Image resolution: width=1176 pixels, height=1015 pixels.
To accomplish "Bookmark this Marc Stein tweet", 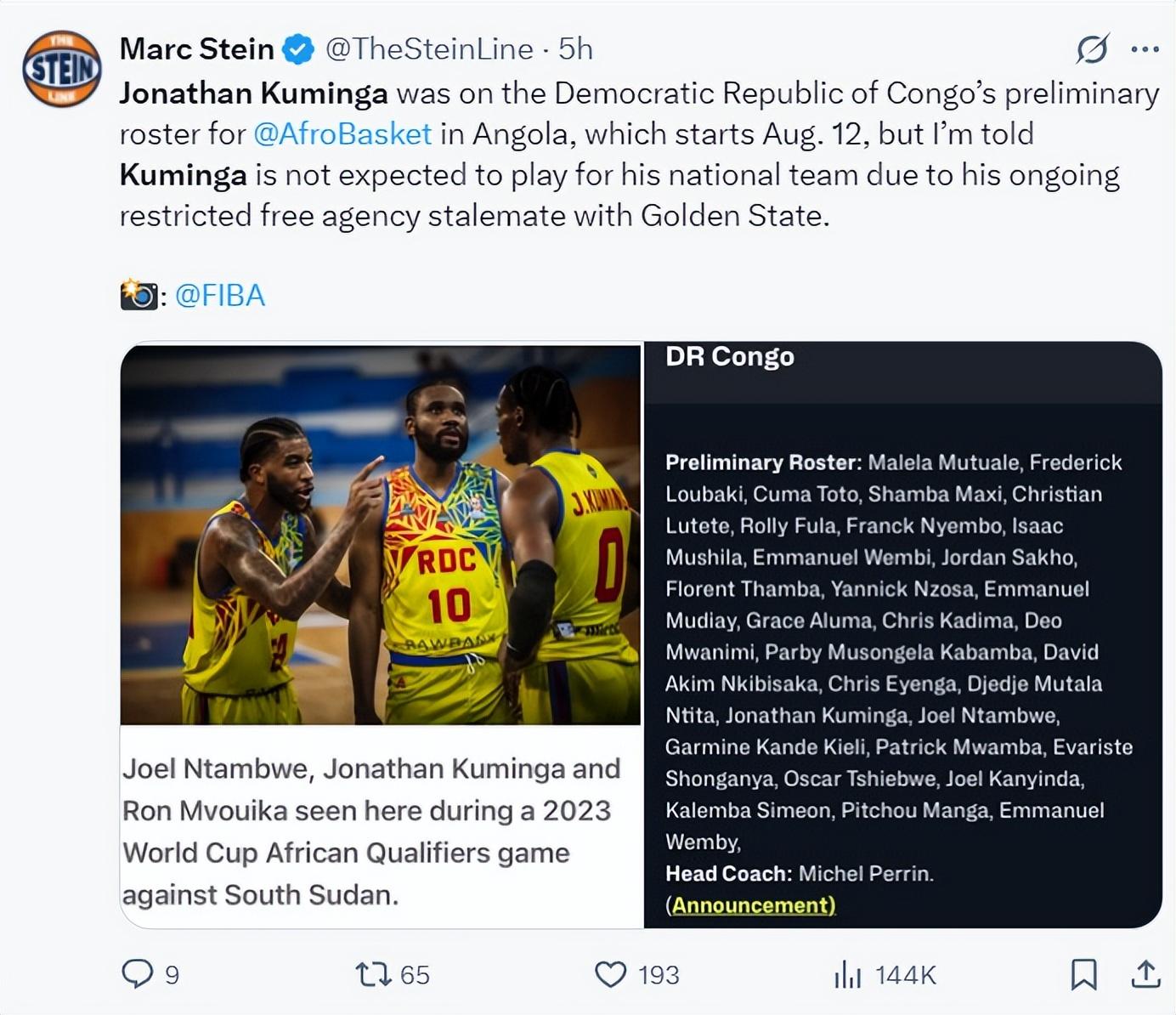I will coord(1083,974).
